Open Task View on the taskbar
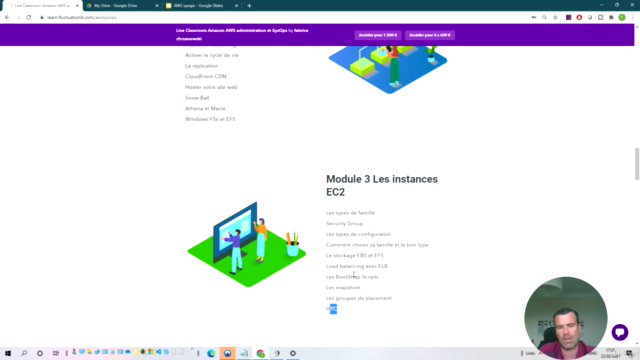This screenshot has height=360, width=640. tap(56, 353)
